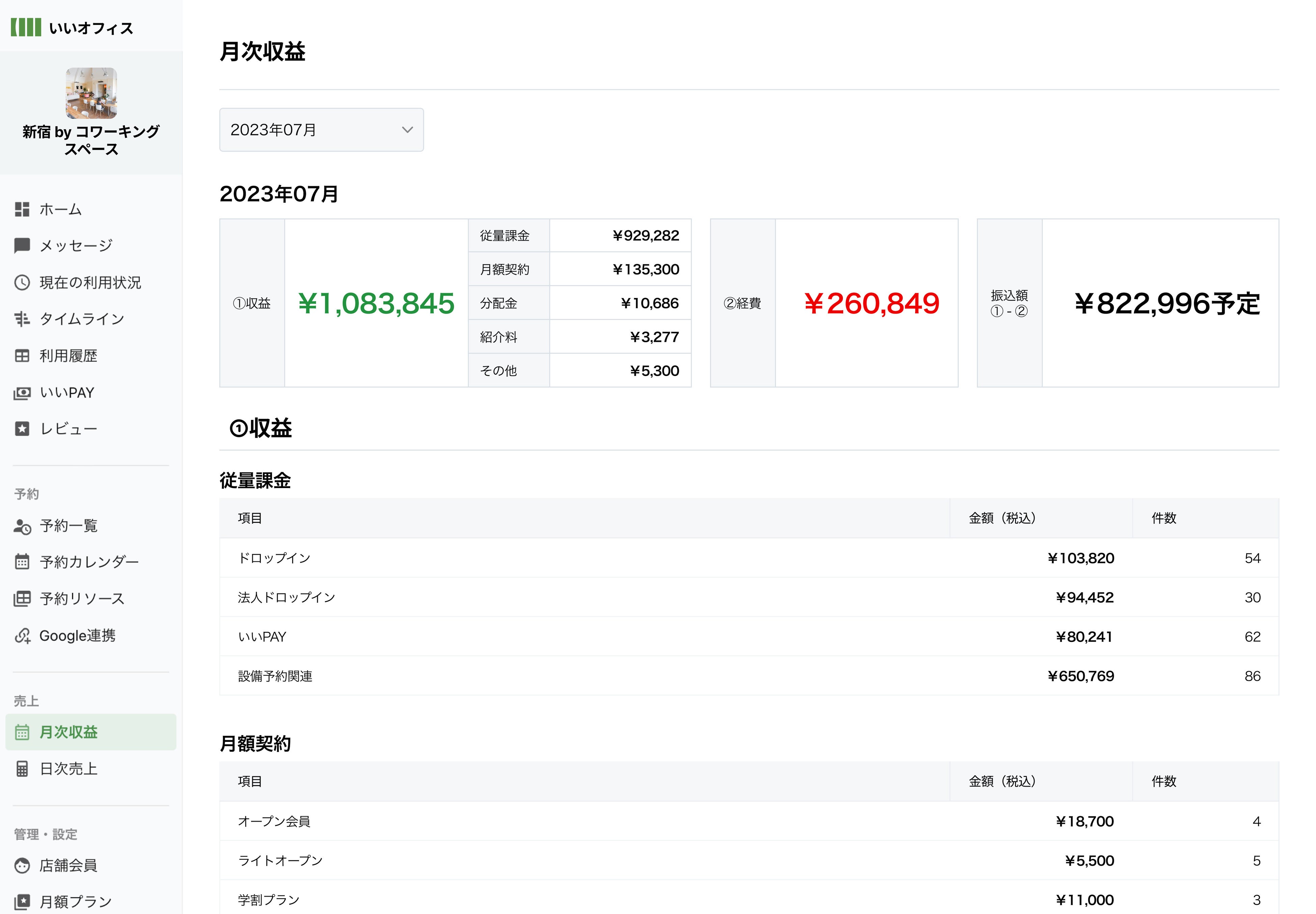The height and width of the screenshot is (914, 1316).
Task: Click the 店舗会員 face icon
Action: [22, 865]
